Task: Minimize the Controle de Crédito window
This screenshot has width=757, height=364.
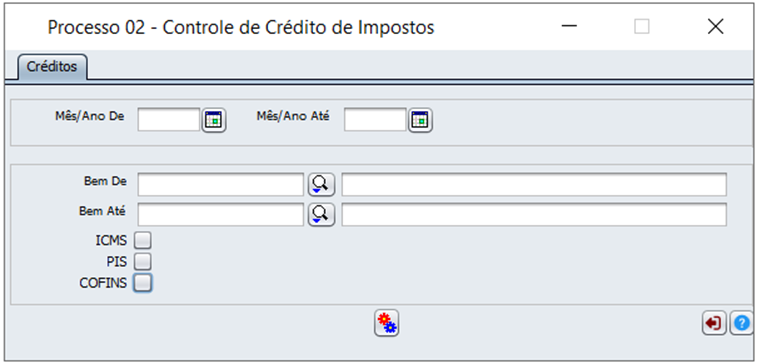Action: tap(570, 27)
